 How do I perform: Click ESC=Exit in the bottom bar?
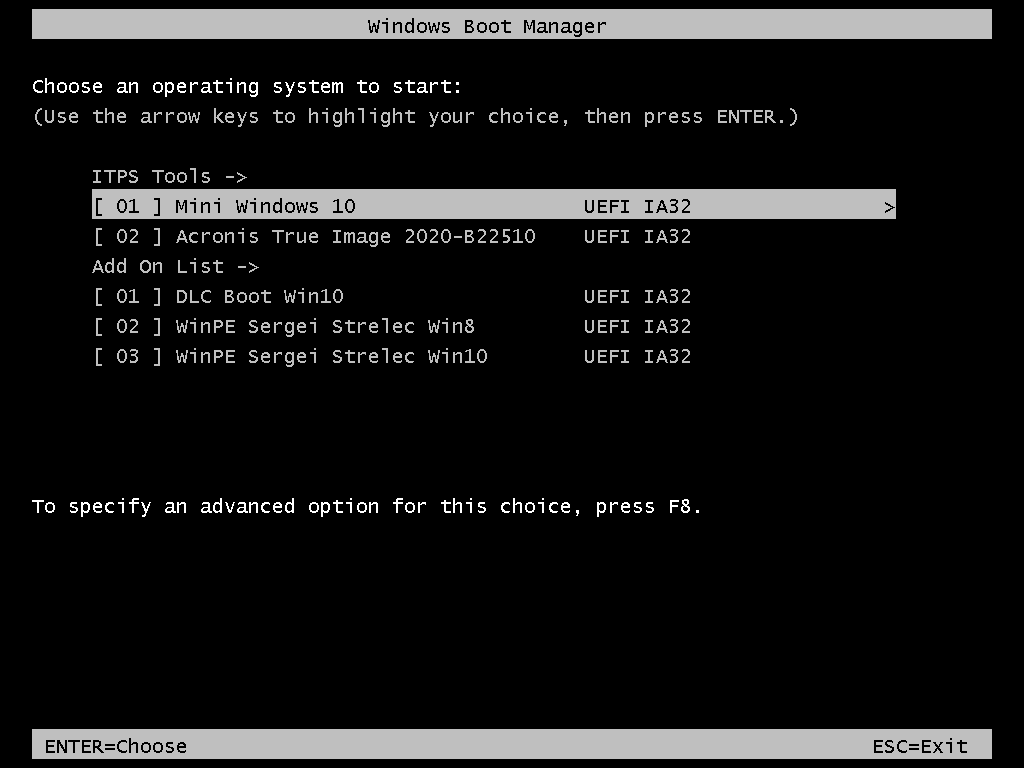pos(920,746)
